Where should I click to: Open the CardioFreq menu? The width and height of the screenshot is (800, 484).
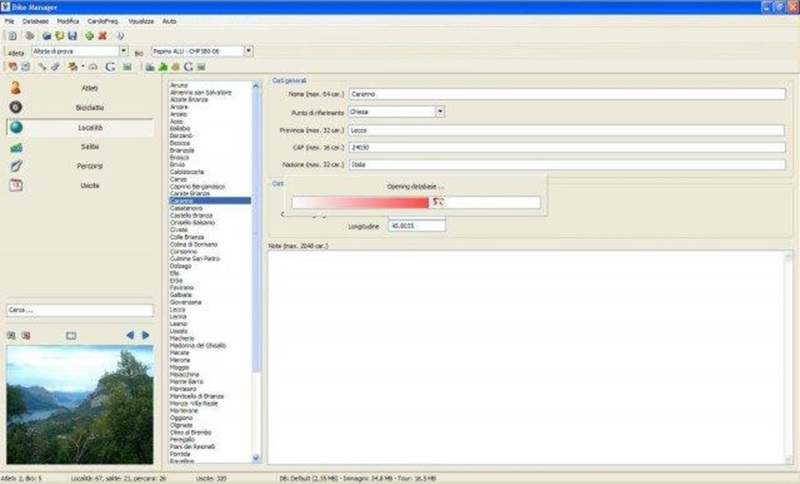point(103,21)
